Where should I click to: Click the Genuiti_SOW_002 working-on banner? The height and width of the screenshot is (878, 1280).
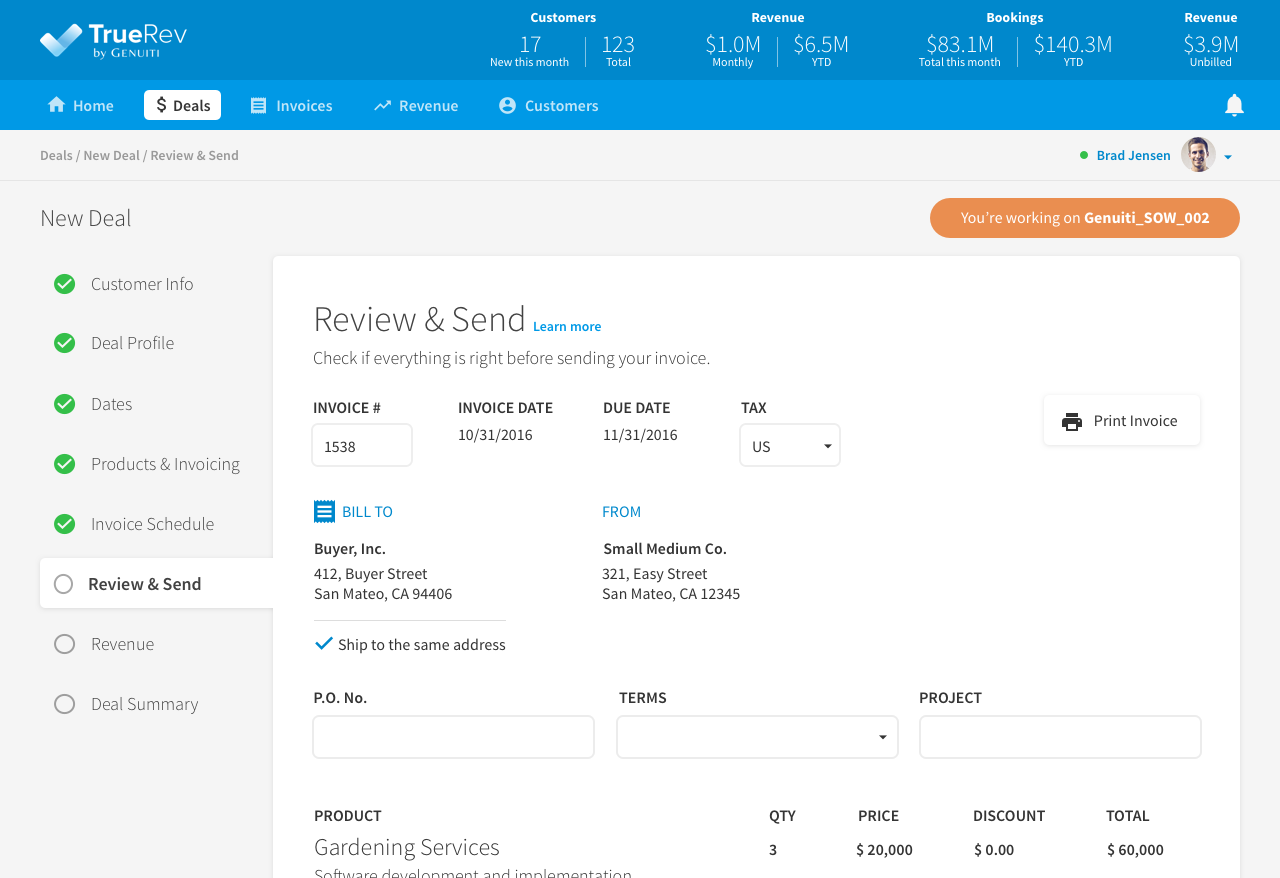click(x=1085, y=218)
